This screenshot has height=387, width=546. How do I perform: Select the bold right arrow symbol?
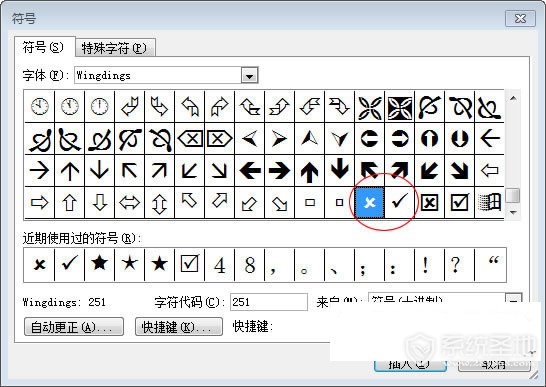tap(280, 171)
